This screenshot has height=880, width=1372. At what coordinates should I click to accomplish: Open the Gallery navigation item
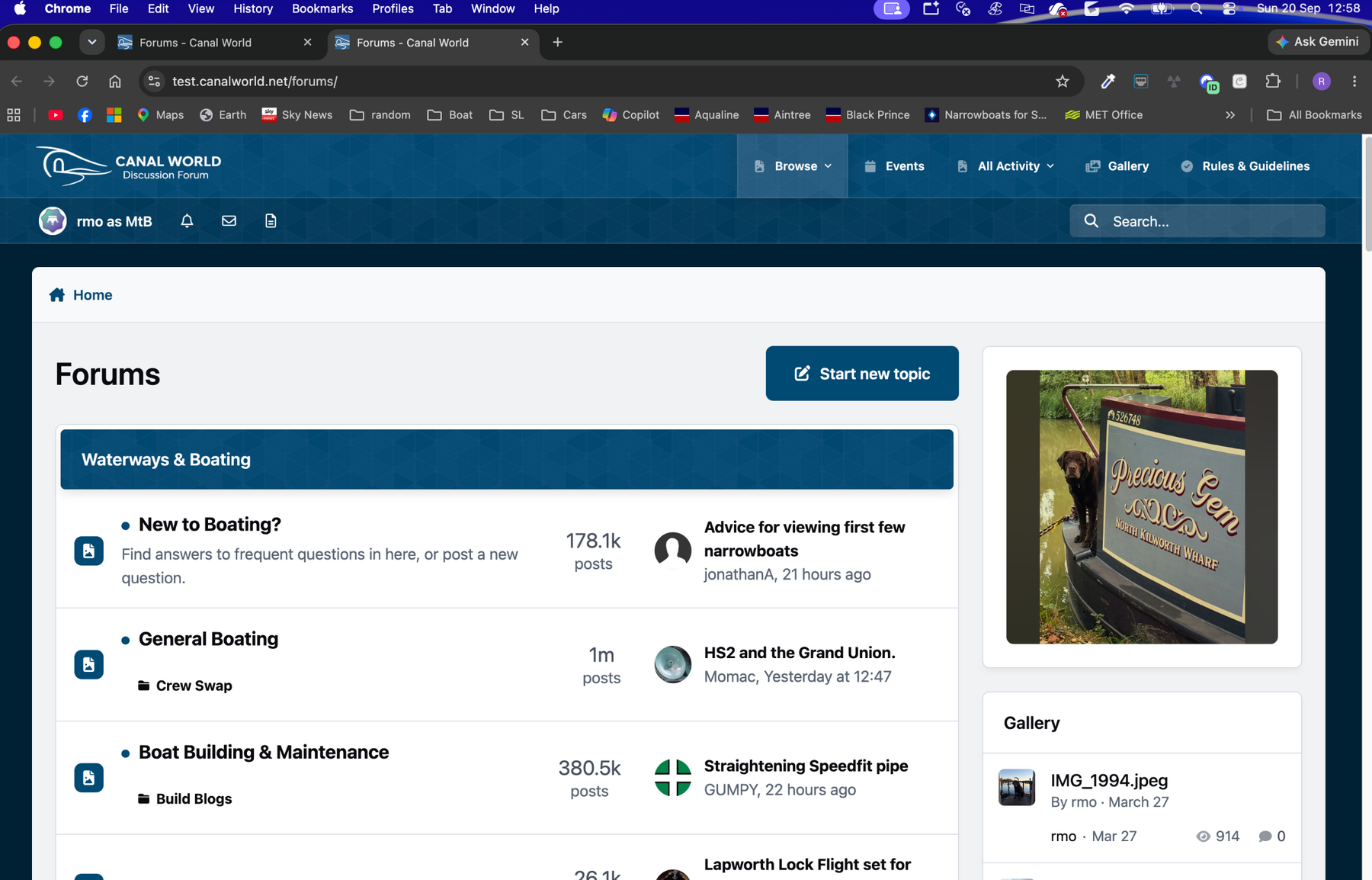[1117, 166]
